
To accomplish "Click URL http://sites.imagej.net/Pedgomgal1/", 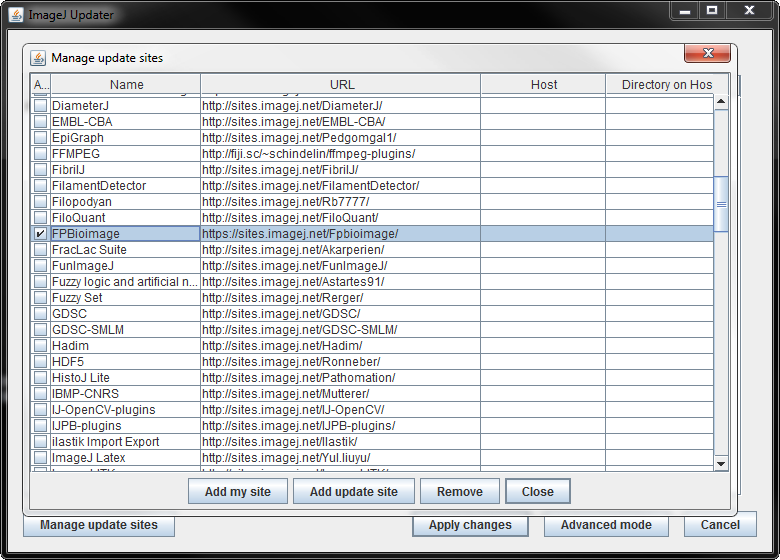I will [x=341, y=138].
